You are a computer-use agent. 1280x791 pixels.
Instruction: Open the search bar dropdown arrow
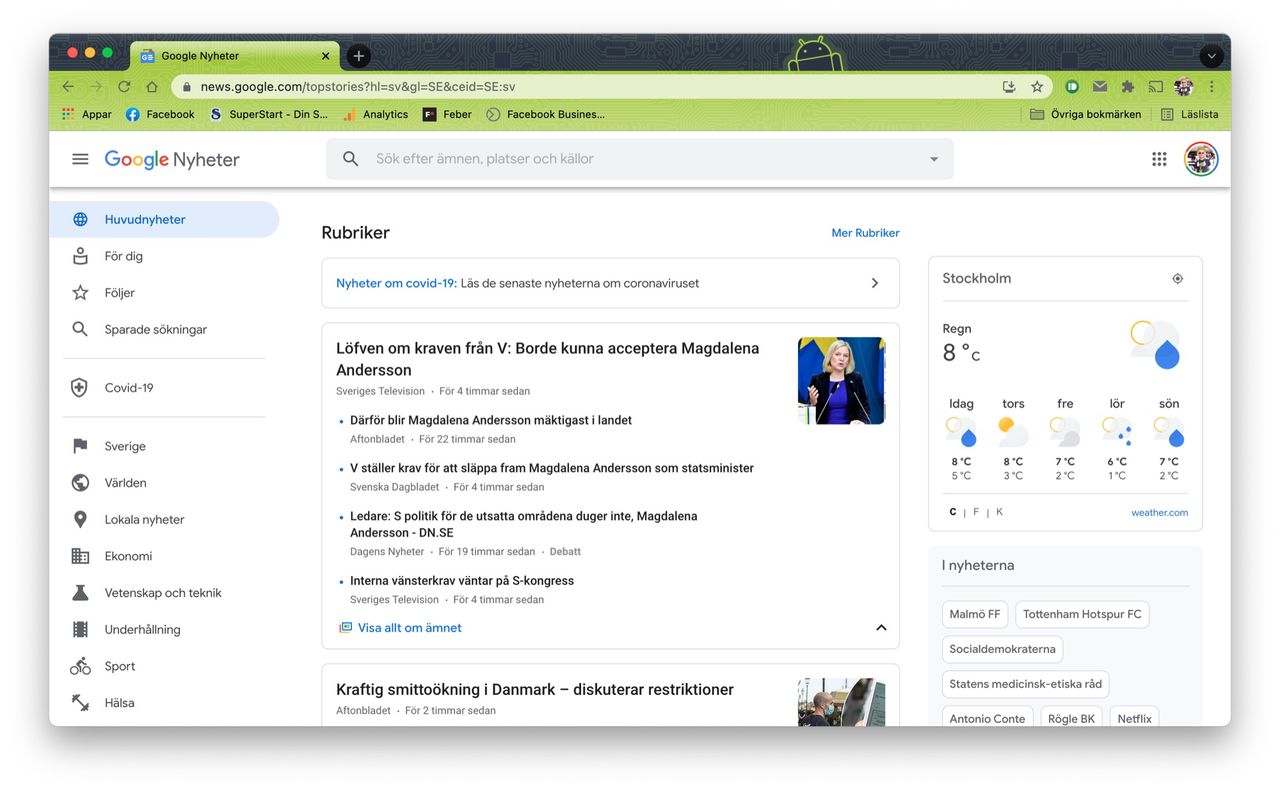coord(933,158)
